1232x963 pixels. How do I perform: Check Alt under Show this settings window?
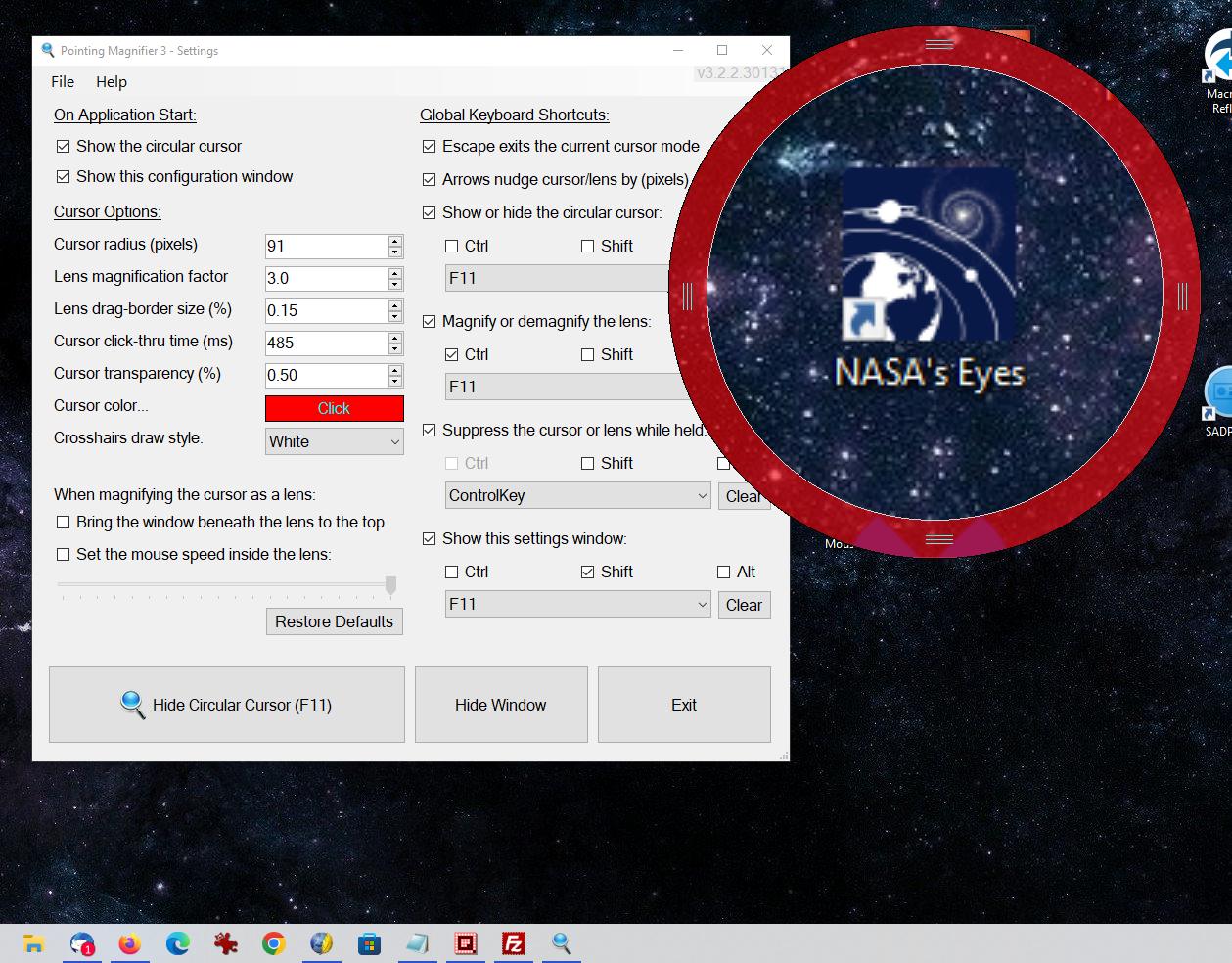(723, 572)
